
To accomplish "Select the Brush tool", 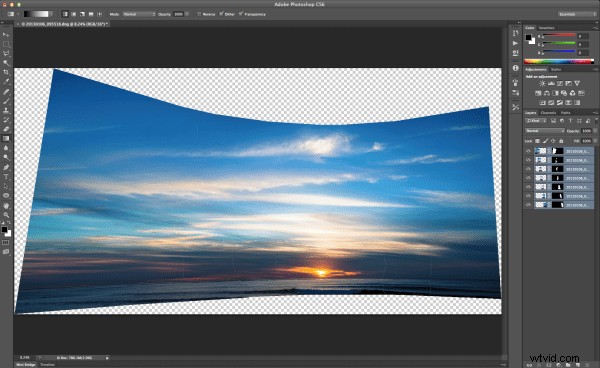I will (x=6, y=101).
